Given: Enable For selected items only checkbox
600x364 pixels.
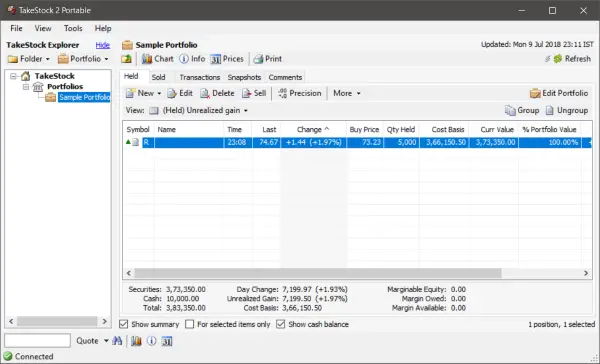Looking at the screenshot, I should point(189,324).
